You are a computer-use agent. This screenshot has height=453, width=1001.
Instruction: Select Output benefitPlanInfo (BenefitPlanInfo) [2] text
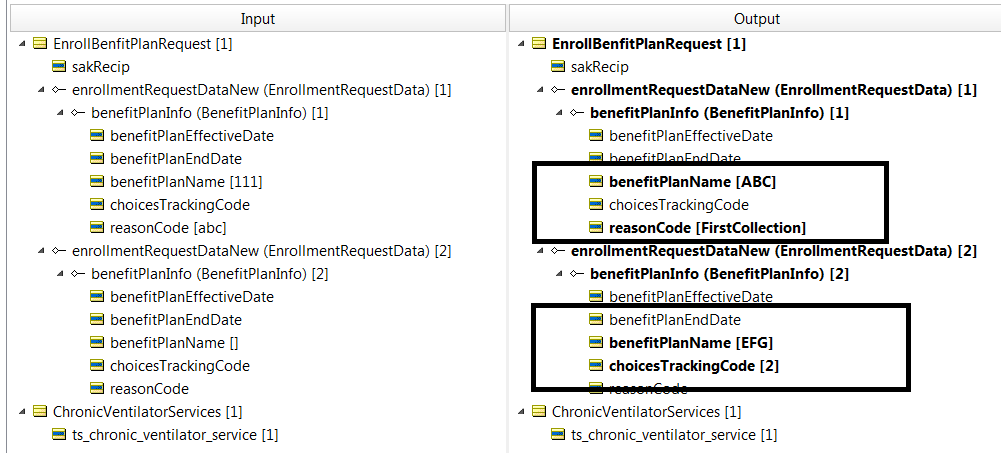720,274
